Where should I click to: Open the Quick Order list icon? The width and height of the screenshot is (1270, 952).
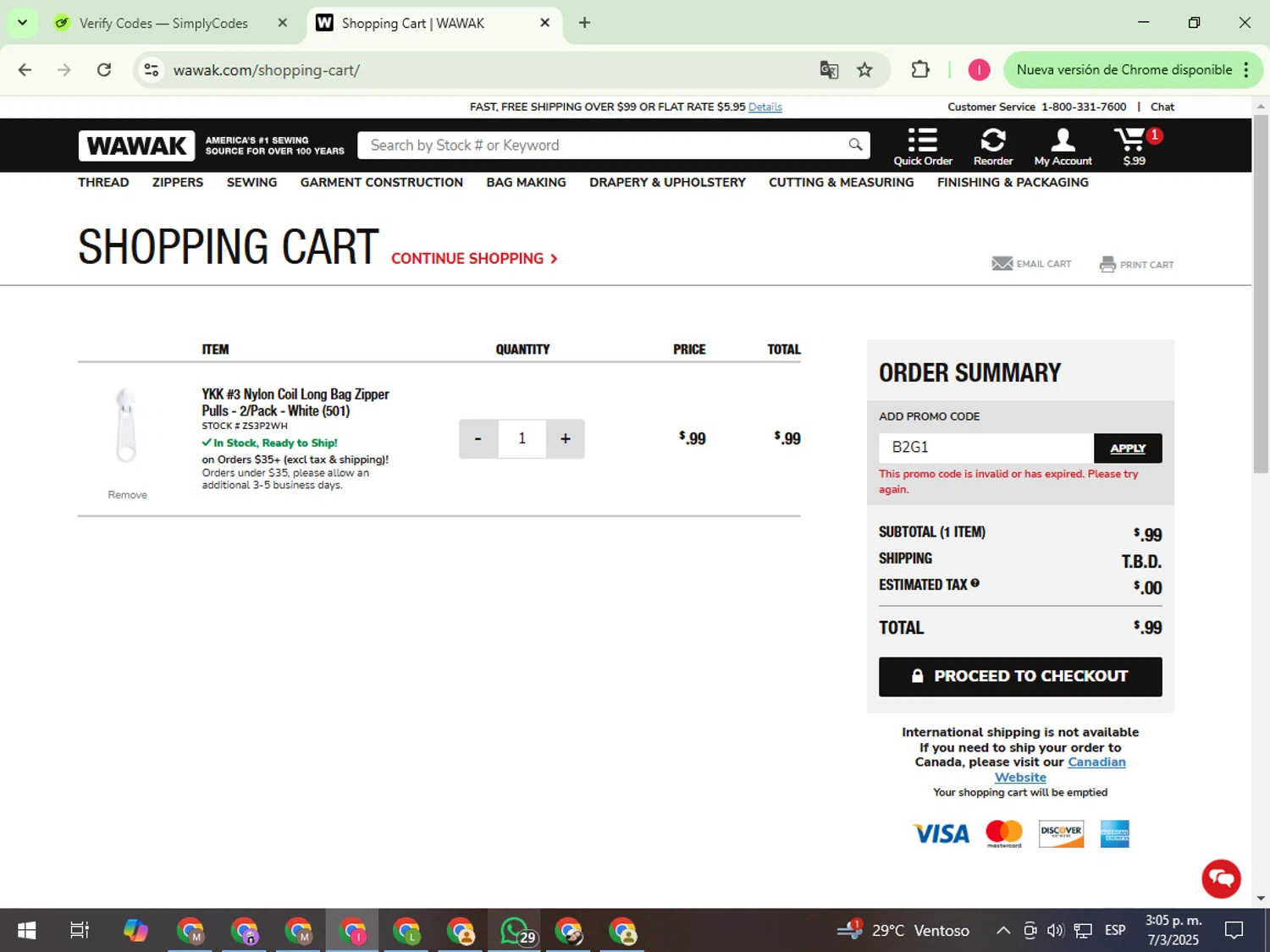pyautogui.click(x=922, y=140)
